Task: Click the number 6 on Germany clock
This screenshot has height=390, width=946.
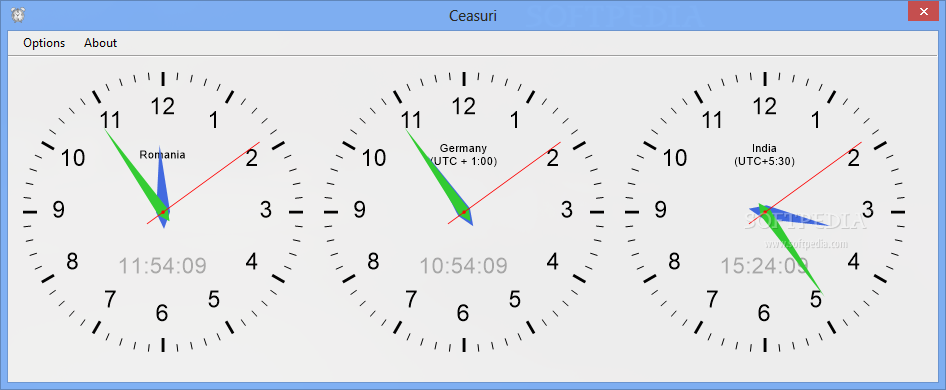Action: point(463,313)
